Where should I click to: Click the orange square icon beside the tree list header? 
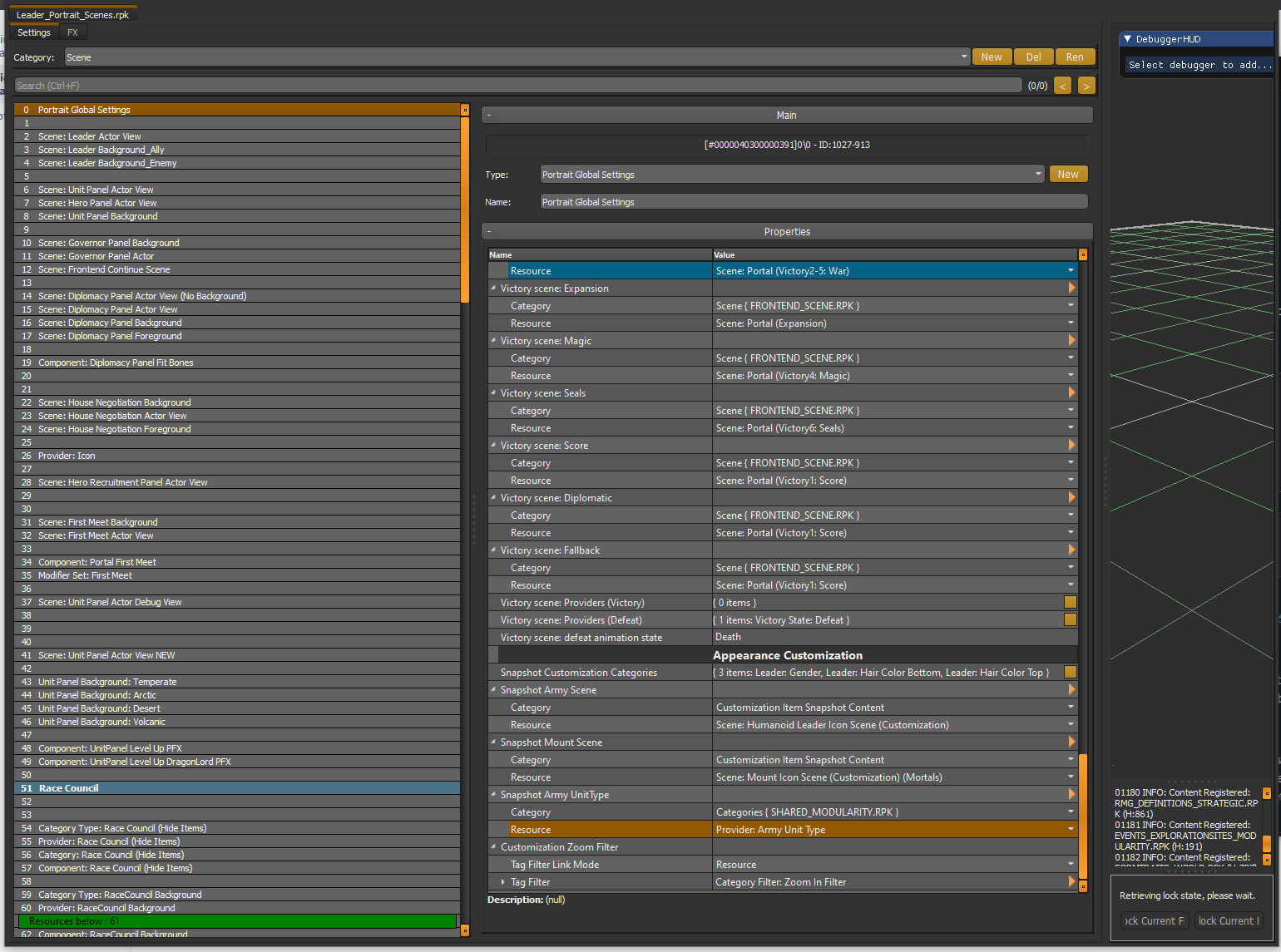(x=463, y=109)
